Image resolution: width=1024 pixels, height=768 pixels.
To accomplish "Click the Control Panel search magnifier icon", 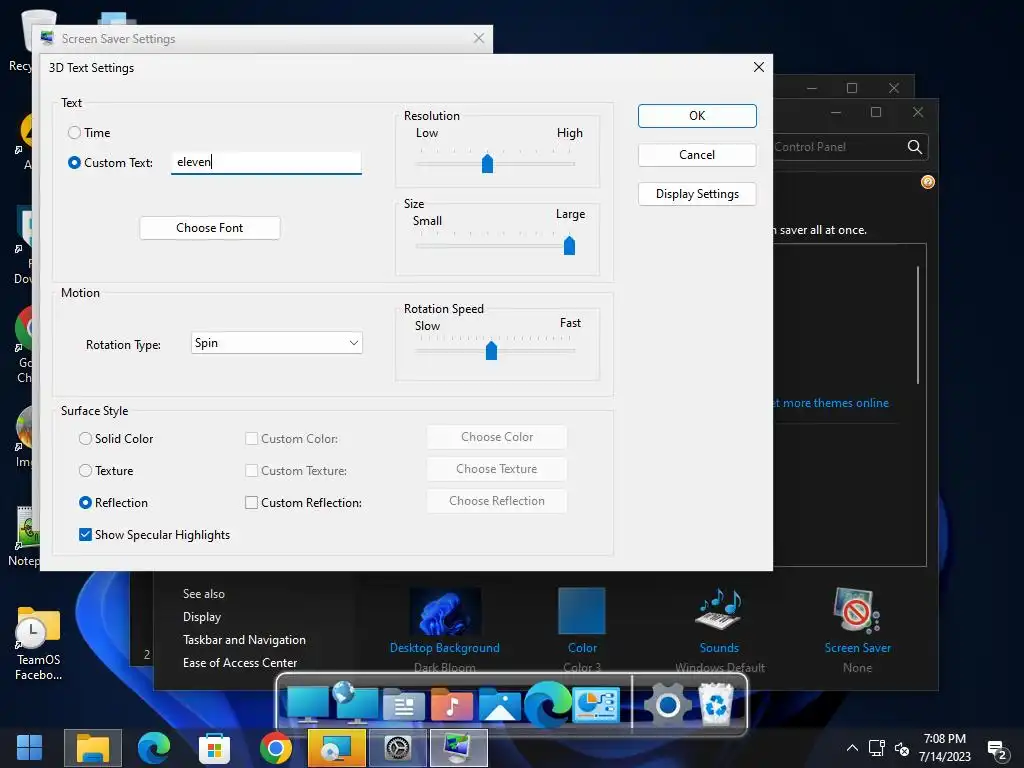I will (914, 147).
